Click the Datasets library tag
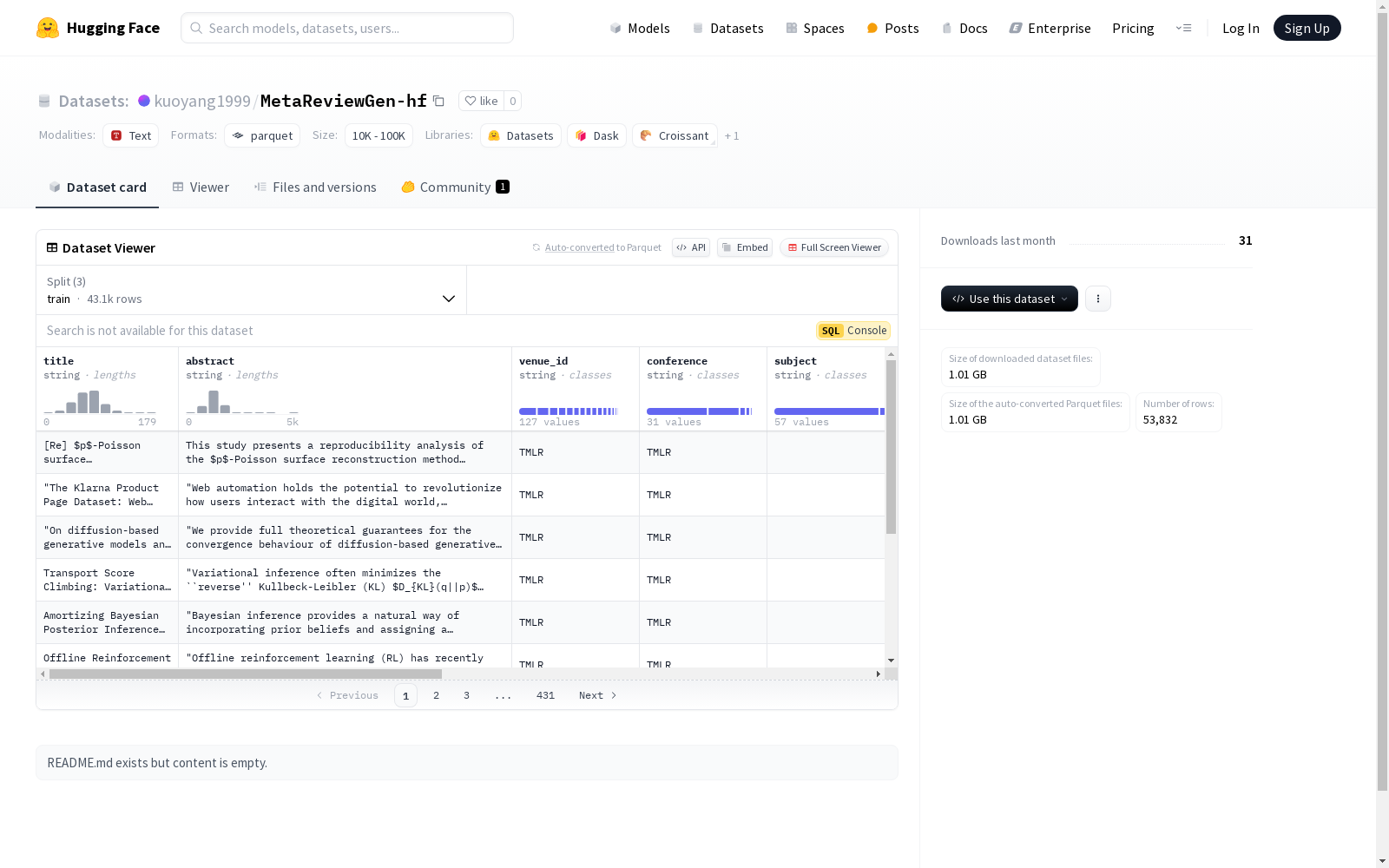1389x868 pixels. click(x=521, y=135)
